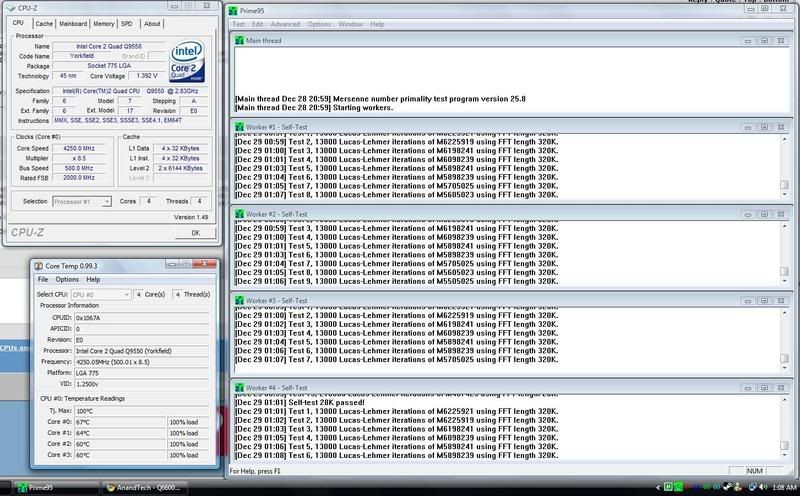
Task: Click the Worker #1 window icon
Action: click(238, 126)
